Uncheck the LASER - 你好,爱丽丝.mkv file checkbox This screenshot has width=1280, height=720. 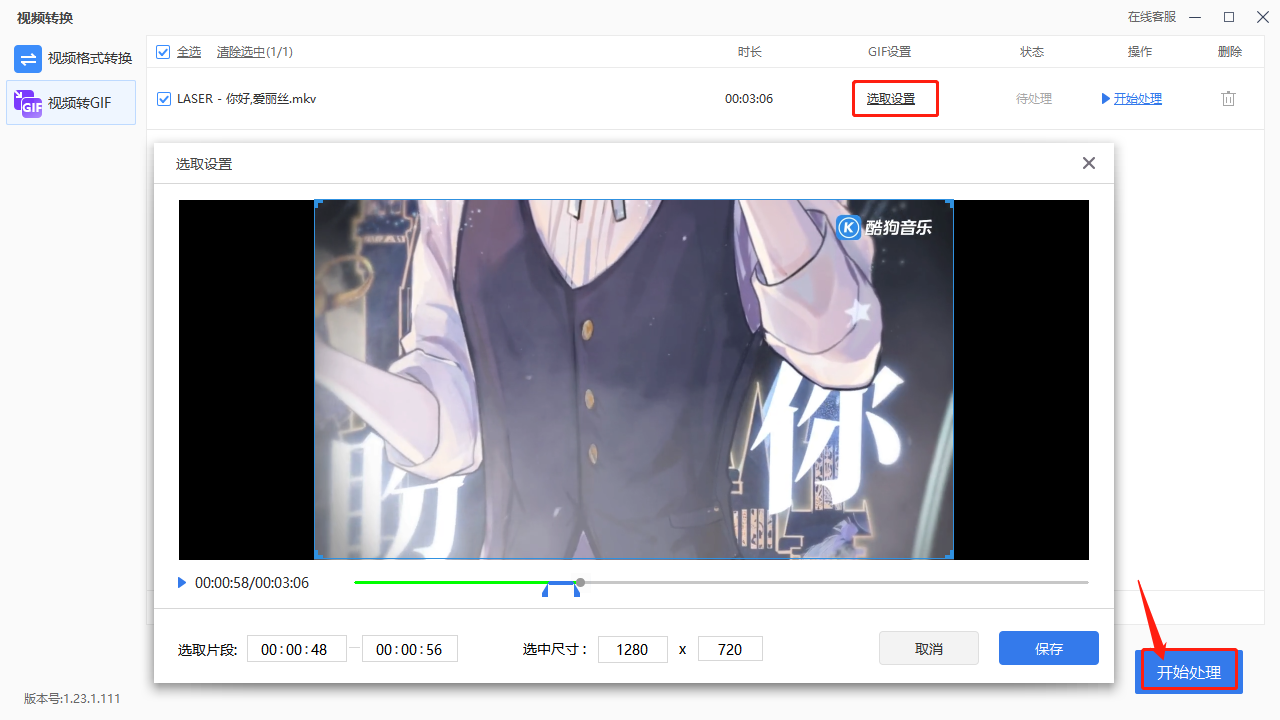click(163, 99)
